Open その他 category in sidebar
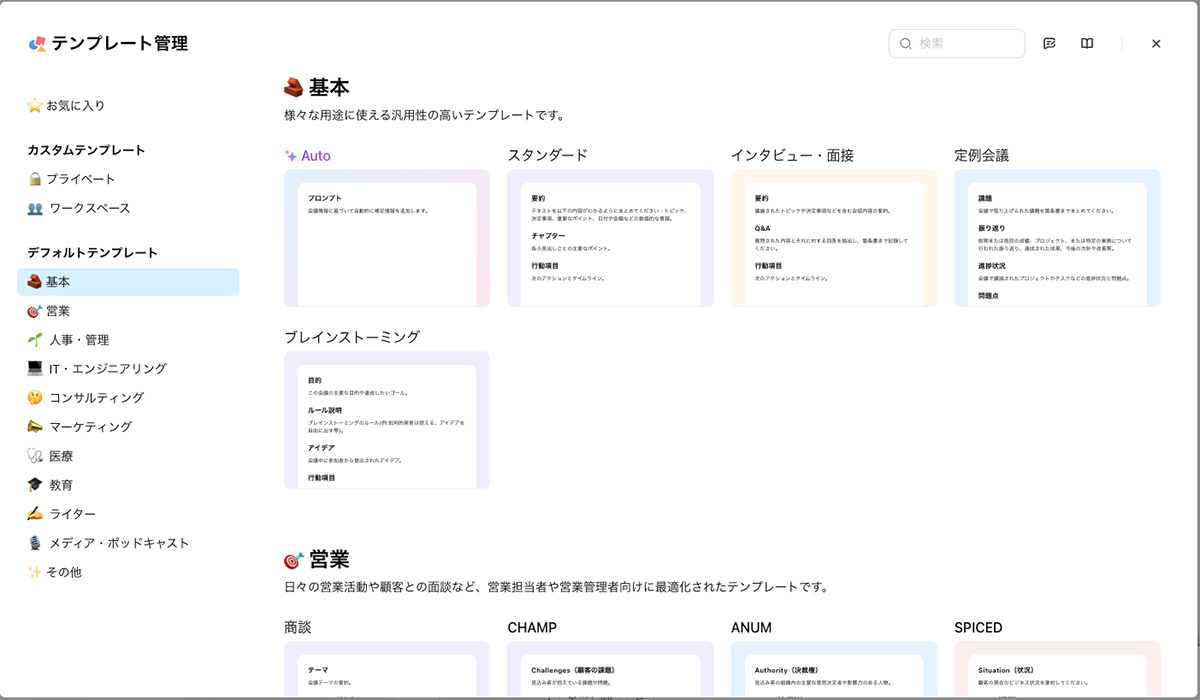The image size is (1200, 700). pyautogui.click(x=128, y=572)
